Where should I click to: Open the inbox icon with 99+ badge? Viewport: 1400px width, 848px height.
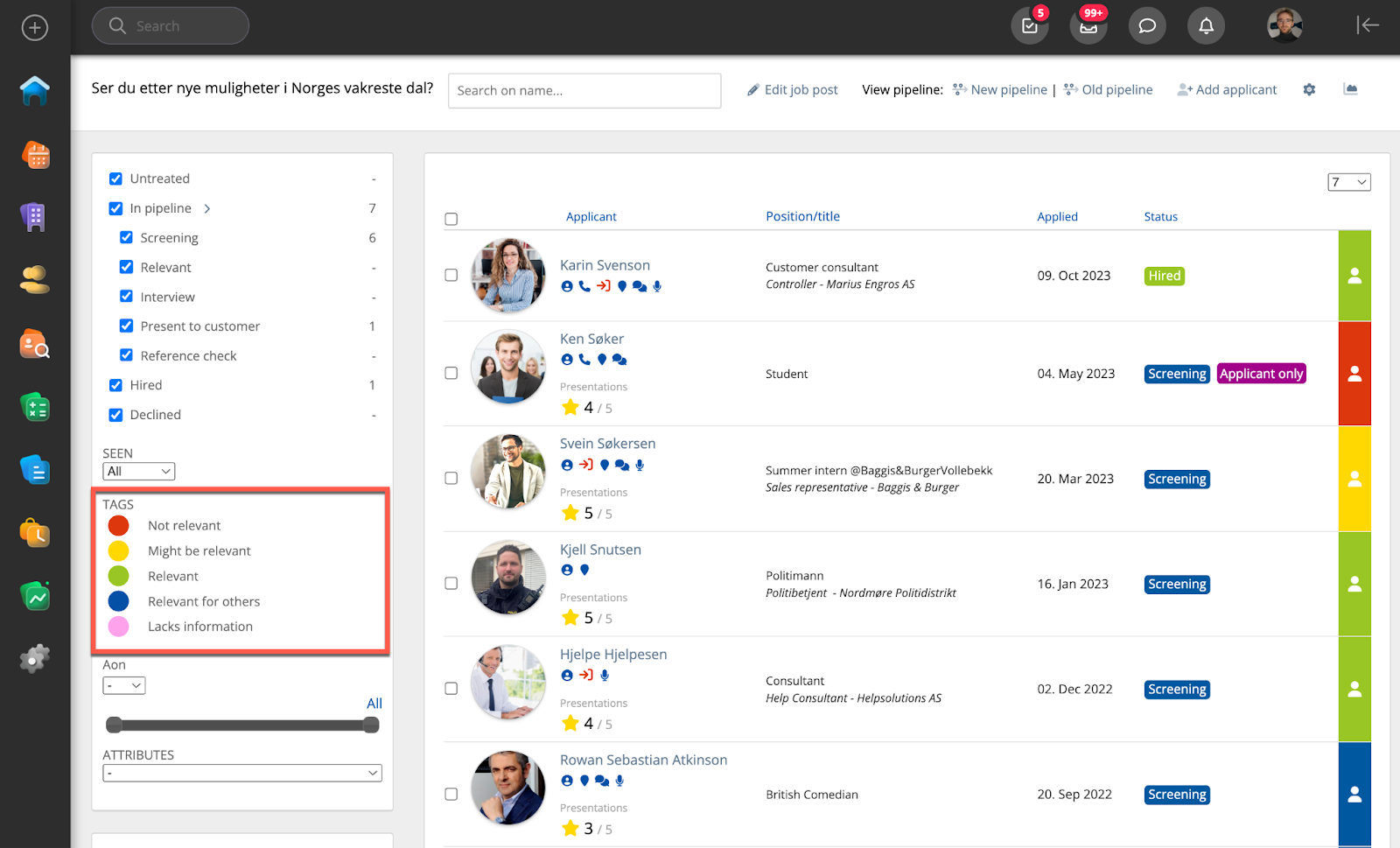(x=1088, y=26)
